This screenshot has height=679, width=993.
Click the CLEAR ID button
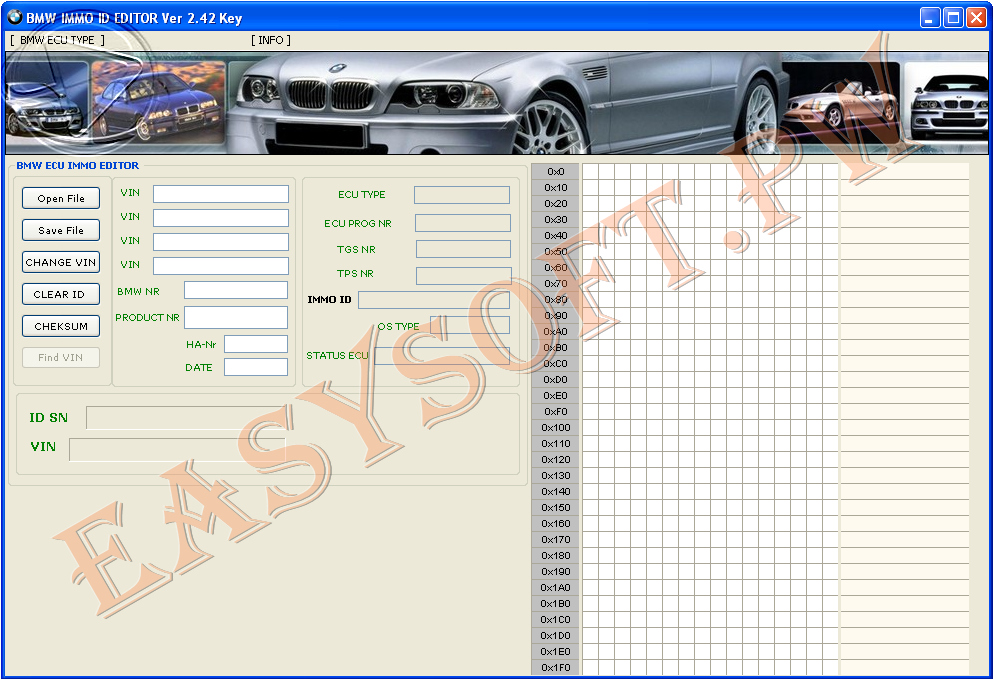click(61, 295)
